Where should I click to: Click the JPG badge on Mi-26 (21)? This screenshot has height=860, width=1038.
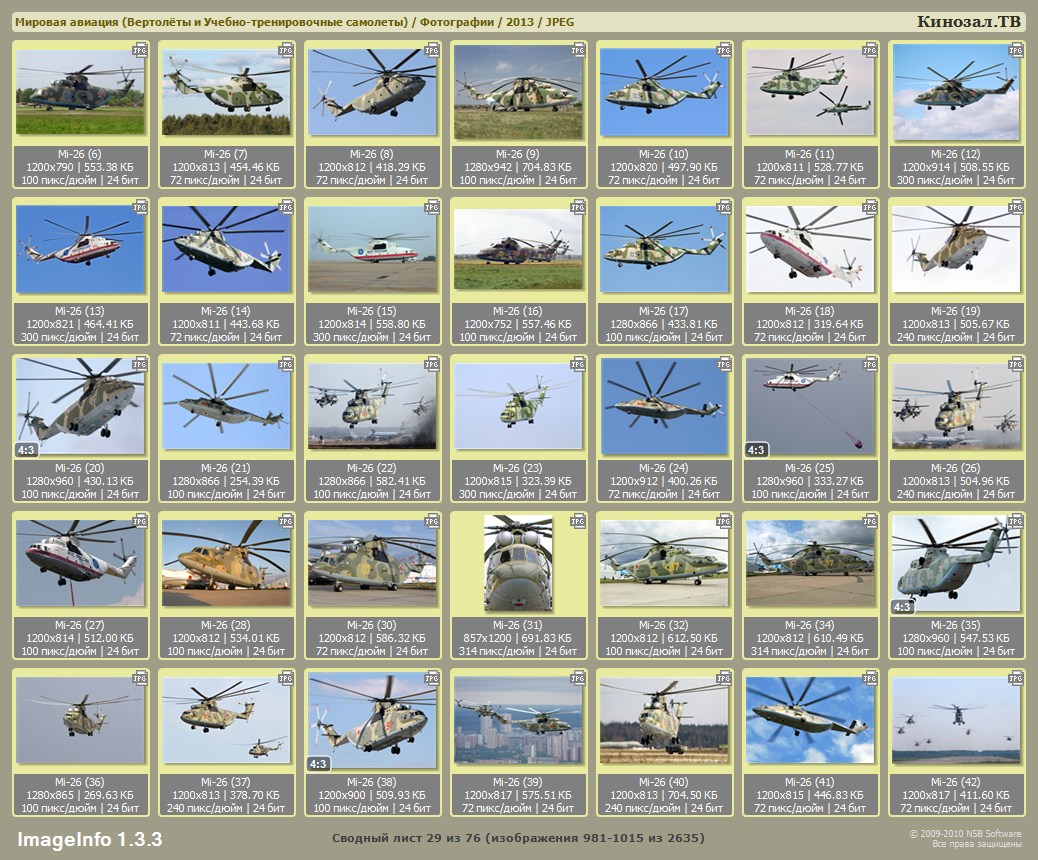tap(286, 364)
